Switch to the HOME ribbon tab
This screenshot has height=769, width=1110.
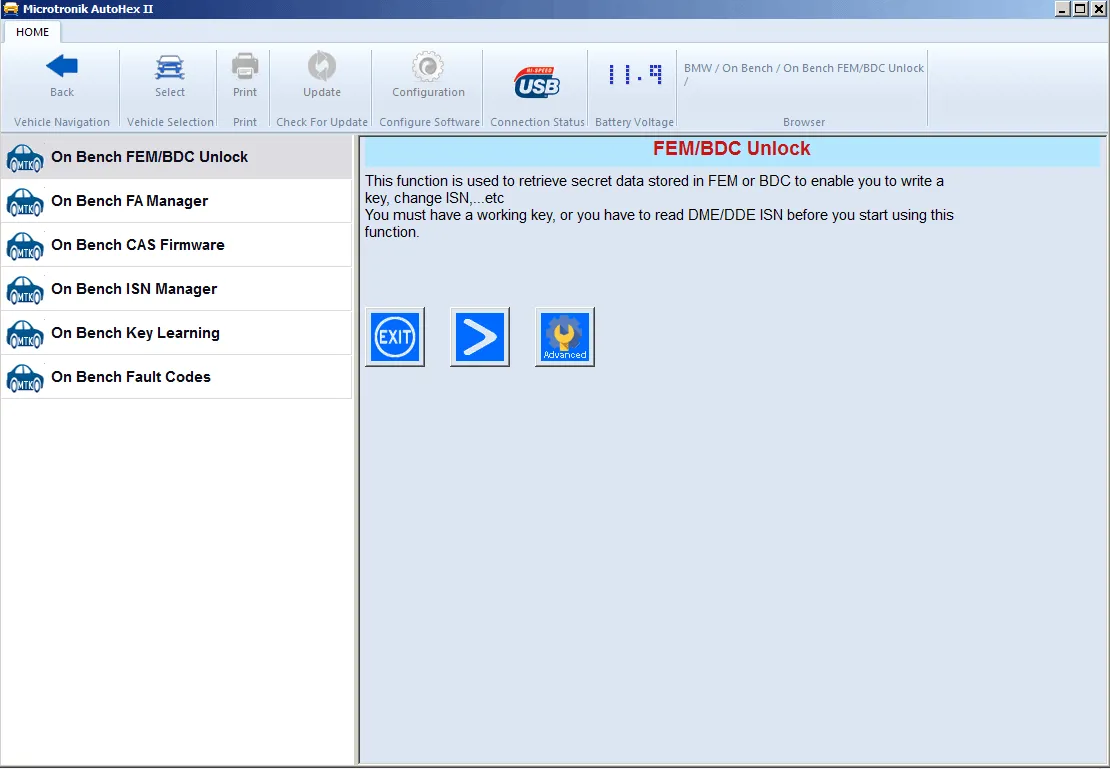(33, 32)
